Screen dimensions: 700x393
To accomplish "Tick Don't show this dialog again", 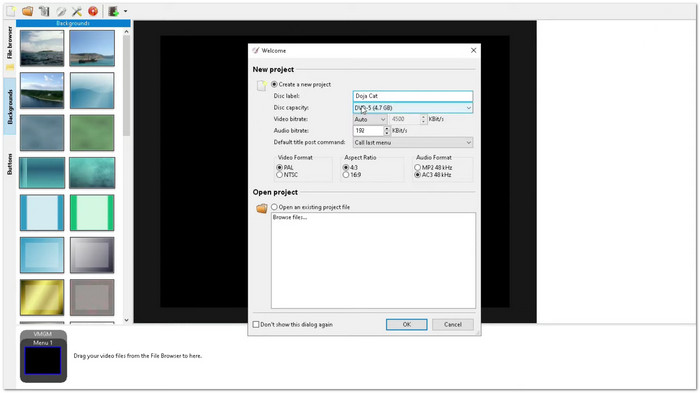I will (256, 325).
